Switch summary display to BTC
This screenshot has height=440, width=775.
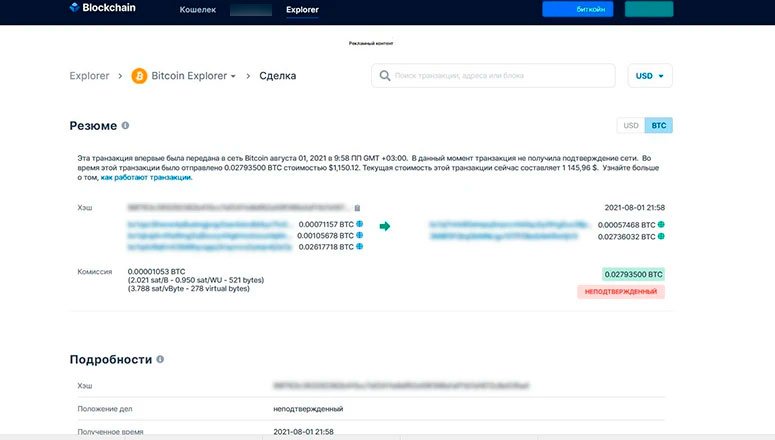coord(658,126)
